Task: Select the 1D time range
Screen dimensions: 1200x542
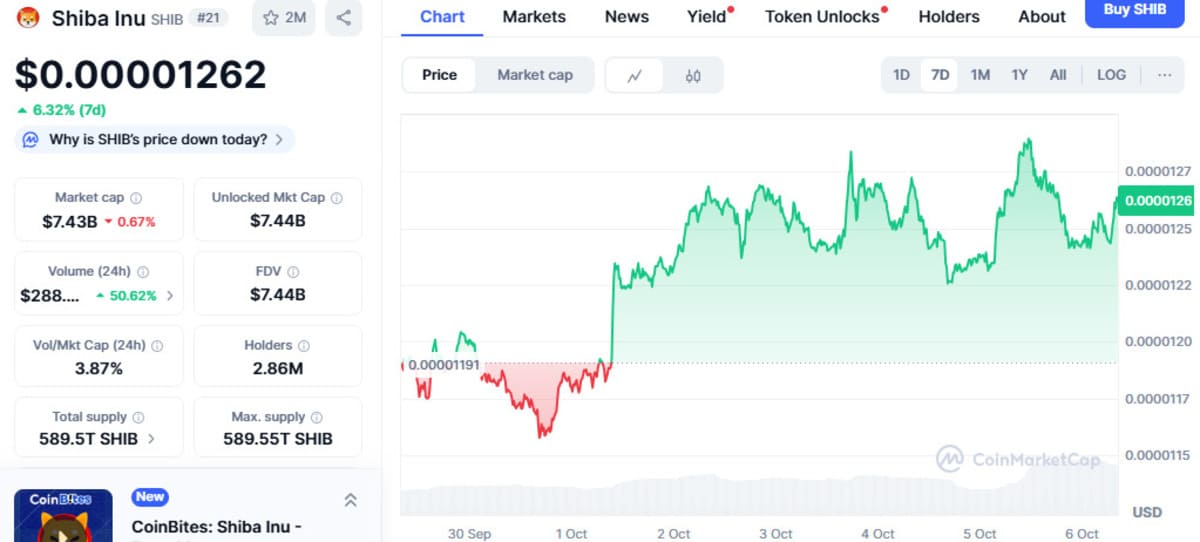Action: pyautogui.click(x=901, y=75)
